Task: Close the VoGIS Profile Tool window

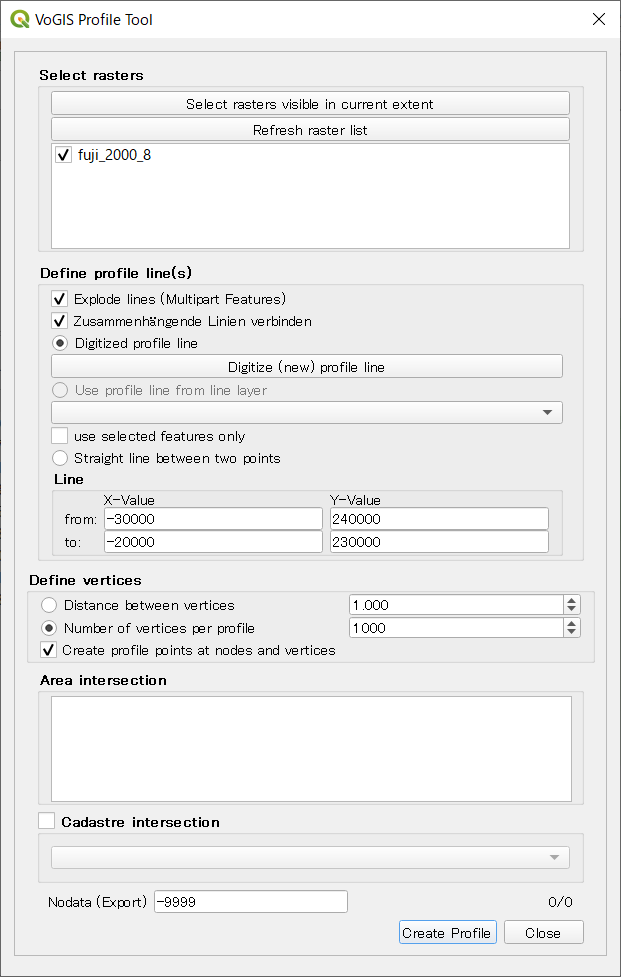Action: point(599,19)
